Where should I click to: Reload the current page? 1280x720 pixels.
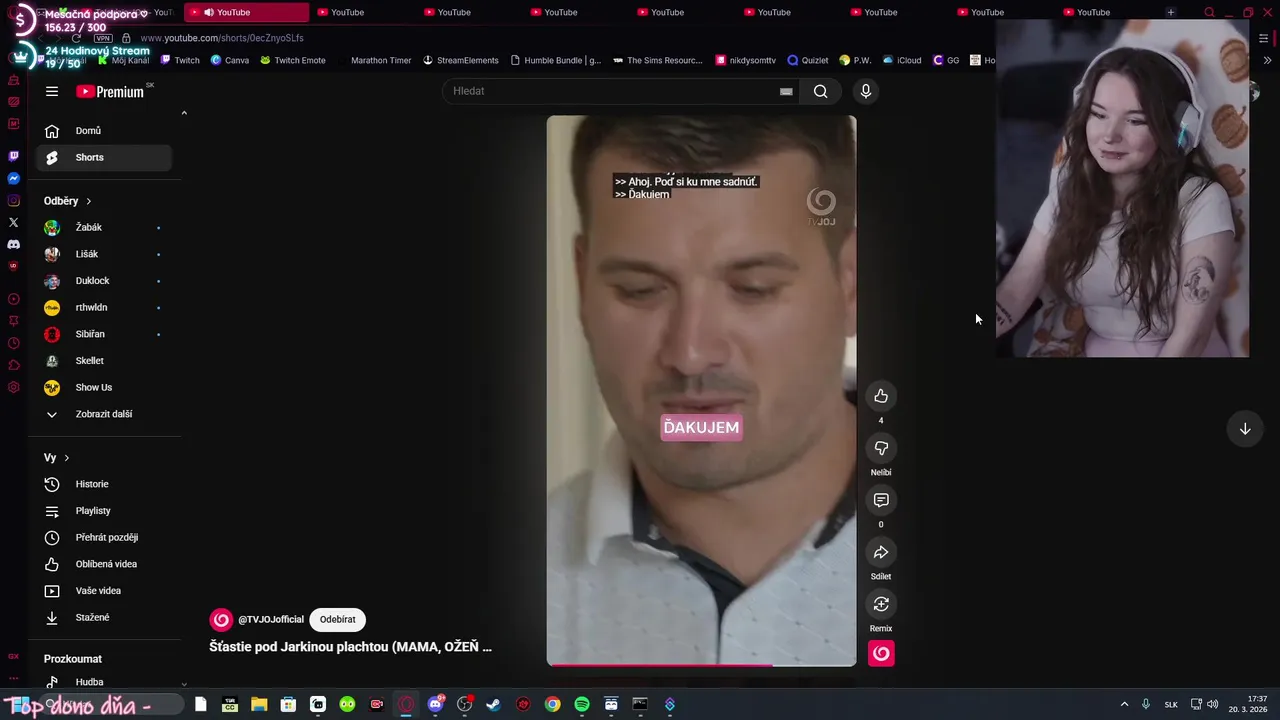coord(76,38)
